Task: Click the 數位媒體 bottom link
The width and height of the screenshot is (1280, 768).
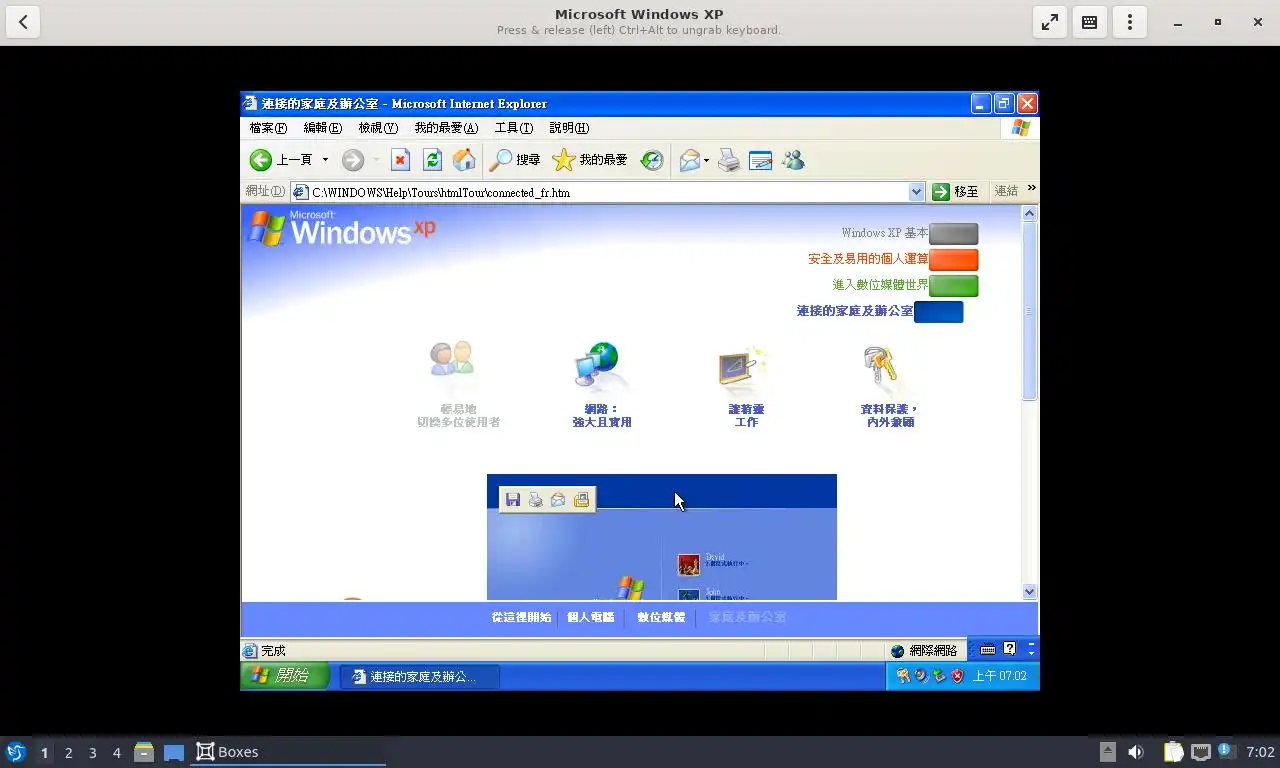Action: click(661, 617)
